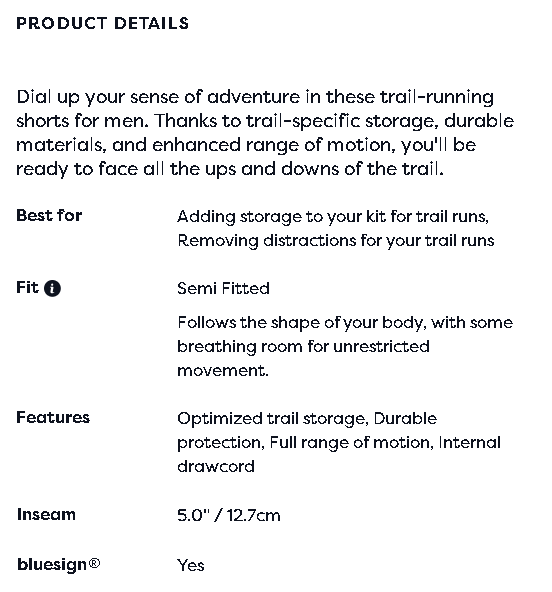Screen dimensions: 552x592
Task: Click the PRODUCT DETAILS heading
Action: [102, 23]
